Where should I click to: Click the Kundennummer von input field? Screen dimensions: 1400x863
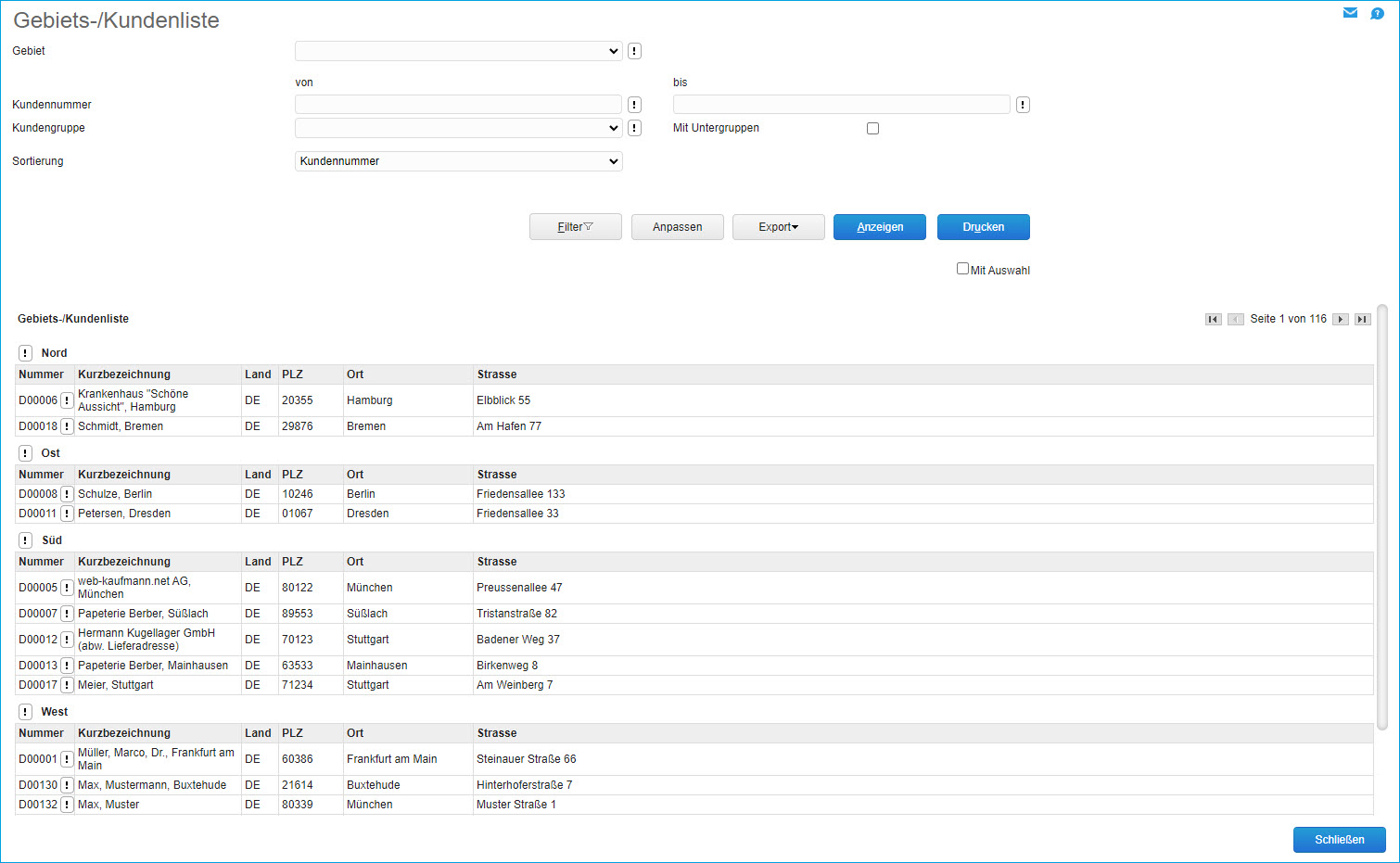pyautogui.click(x=458, y=105)
